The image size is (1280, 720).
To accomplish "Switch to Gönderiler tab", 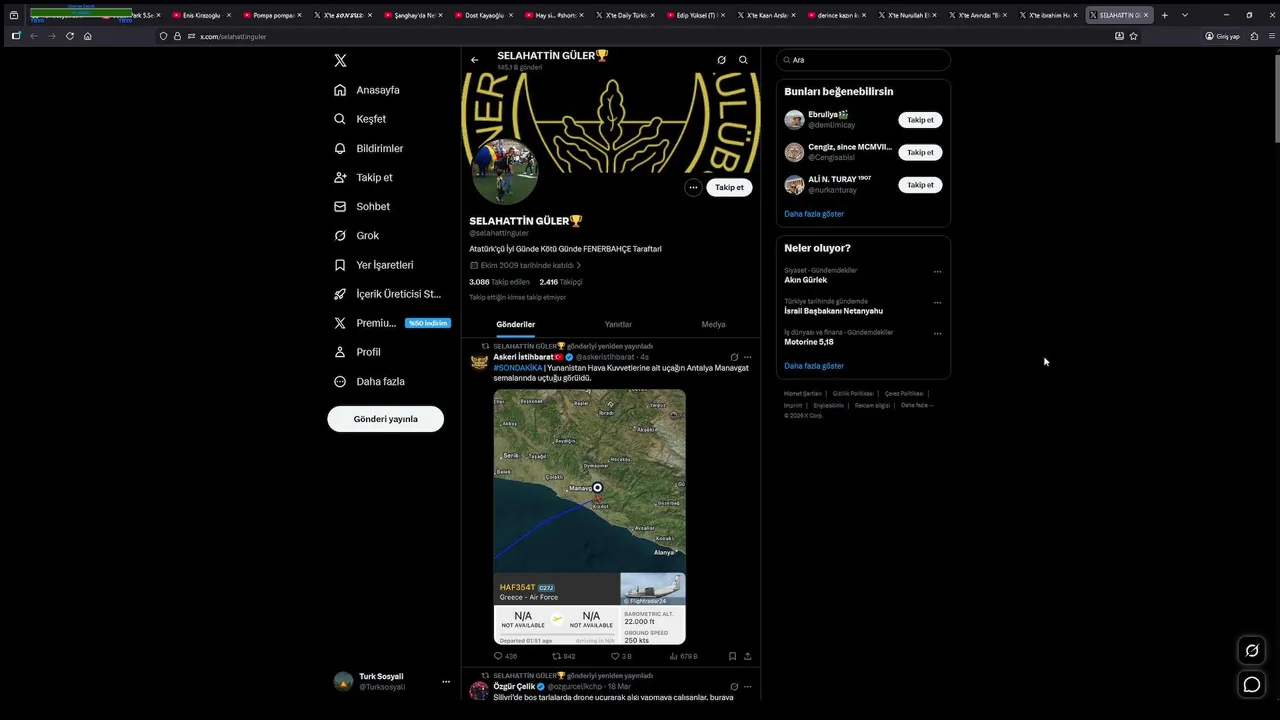I will click(516, 324).
